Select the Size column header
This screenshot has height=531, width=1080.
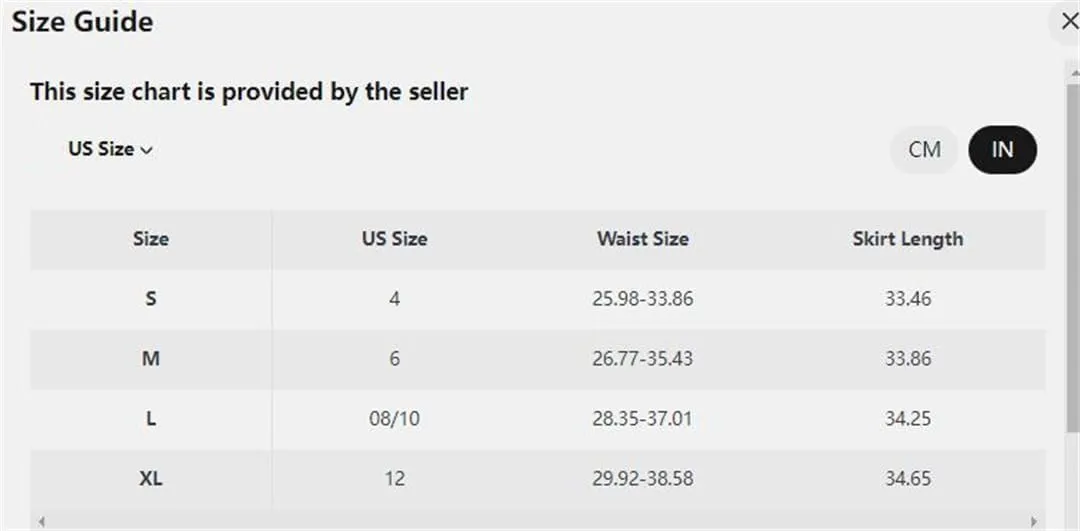pyautogui.click(x=151, y=239)
